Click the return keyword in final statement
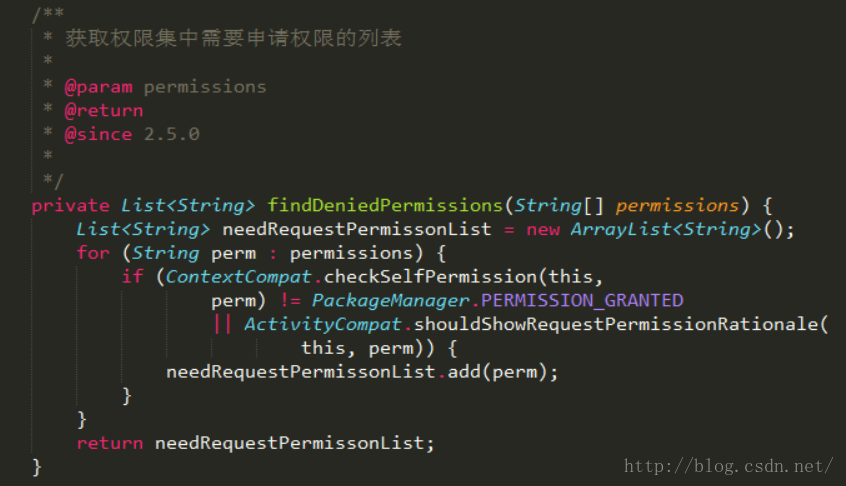 (x=110, y=443)
